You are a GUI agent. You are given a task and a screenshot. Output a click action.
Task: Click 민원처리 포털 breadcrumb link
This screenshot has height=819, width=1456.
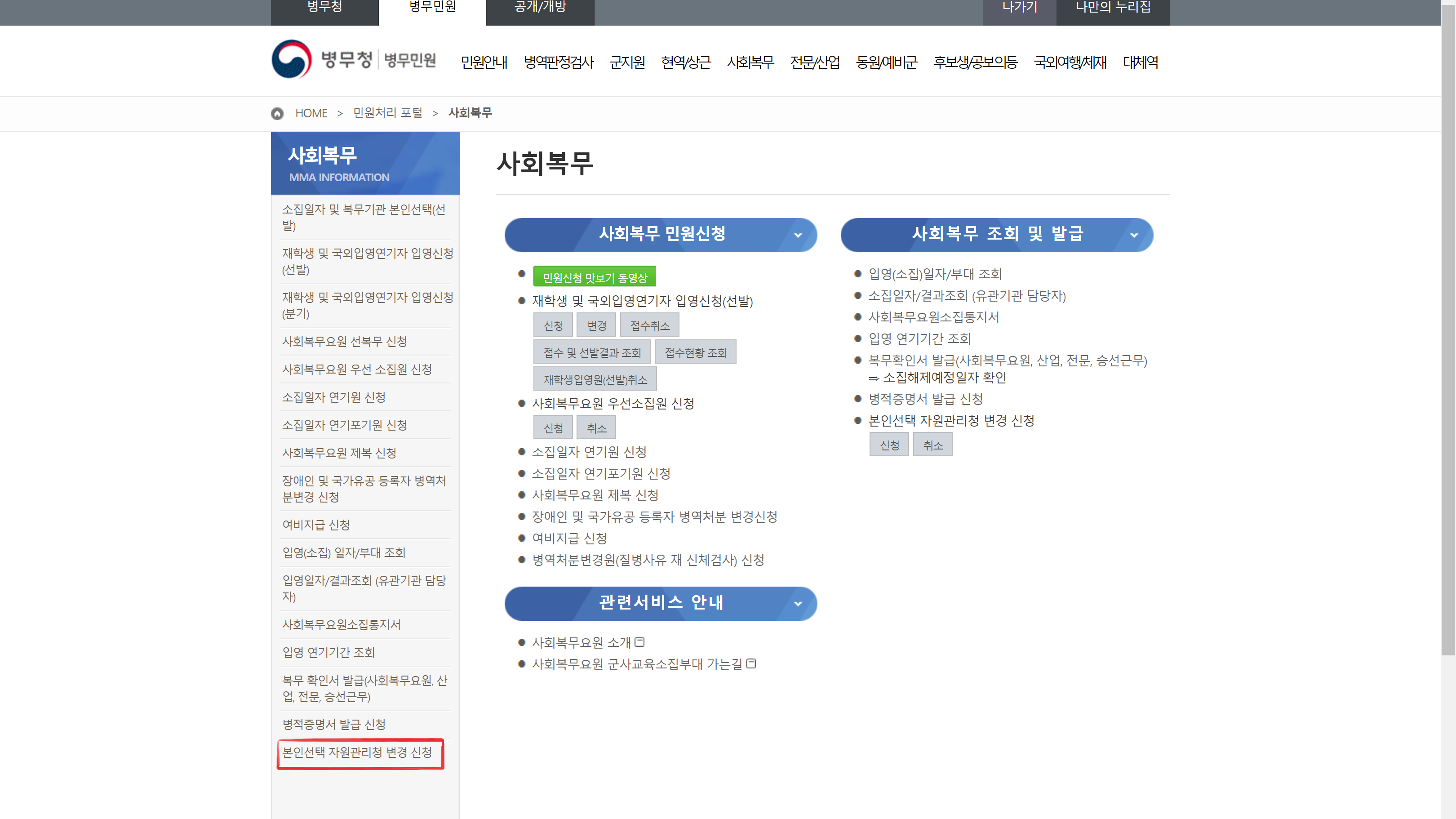tap(388, 113)
